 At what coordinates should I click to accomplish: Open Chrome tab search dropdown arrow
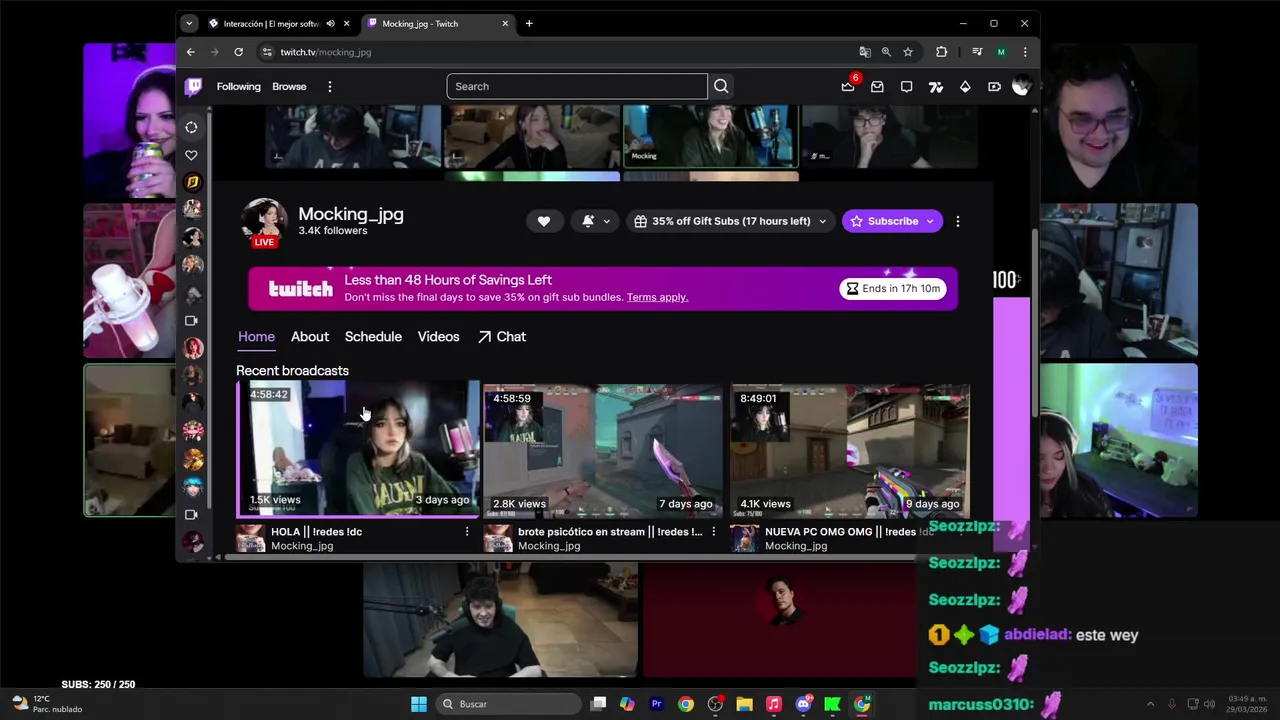click(x=189, y=23)
